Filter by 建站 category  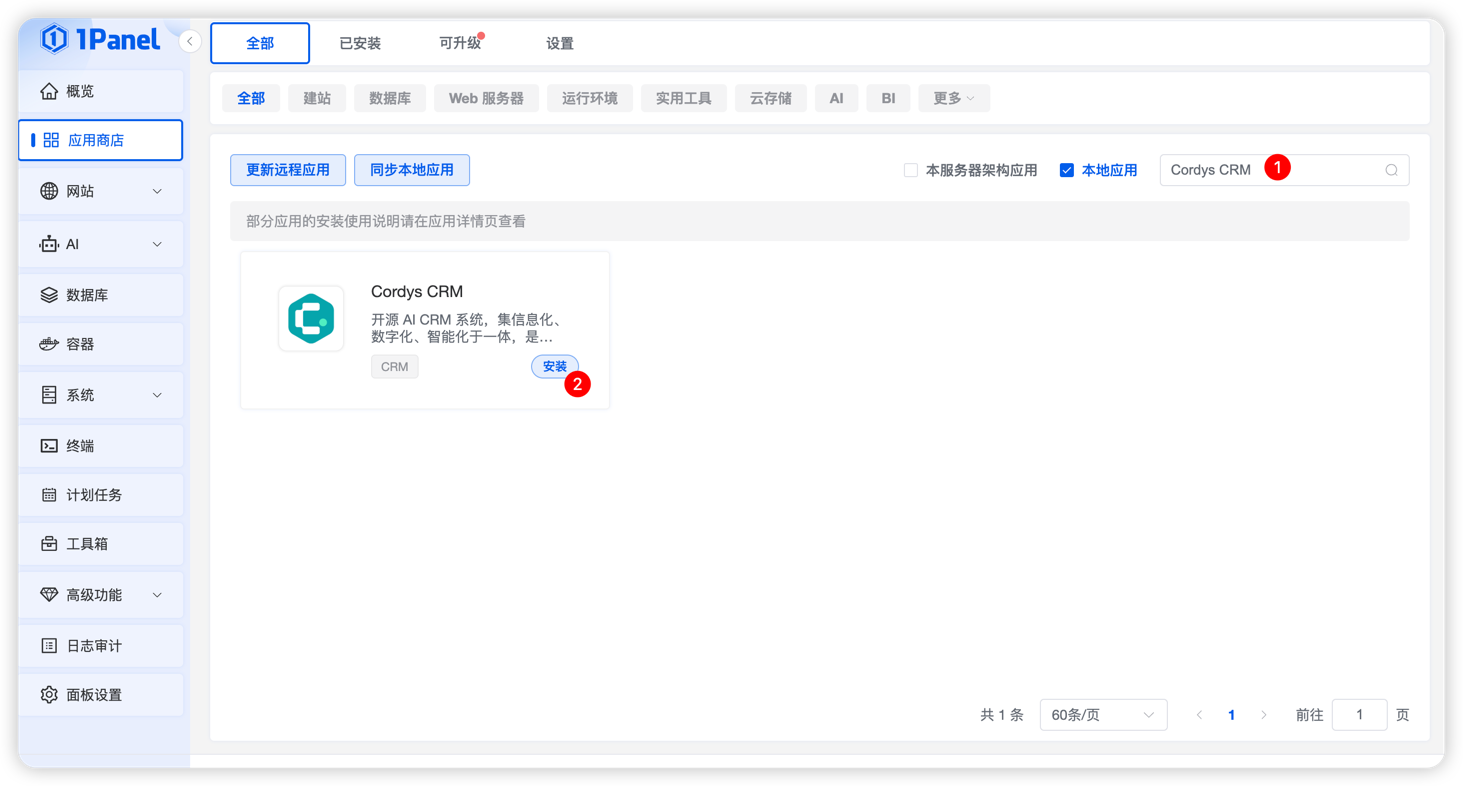coord(317,98)
